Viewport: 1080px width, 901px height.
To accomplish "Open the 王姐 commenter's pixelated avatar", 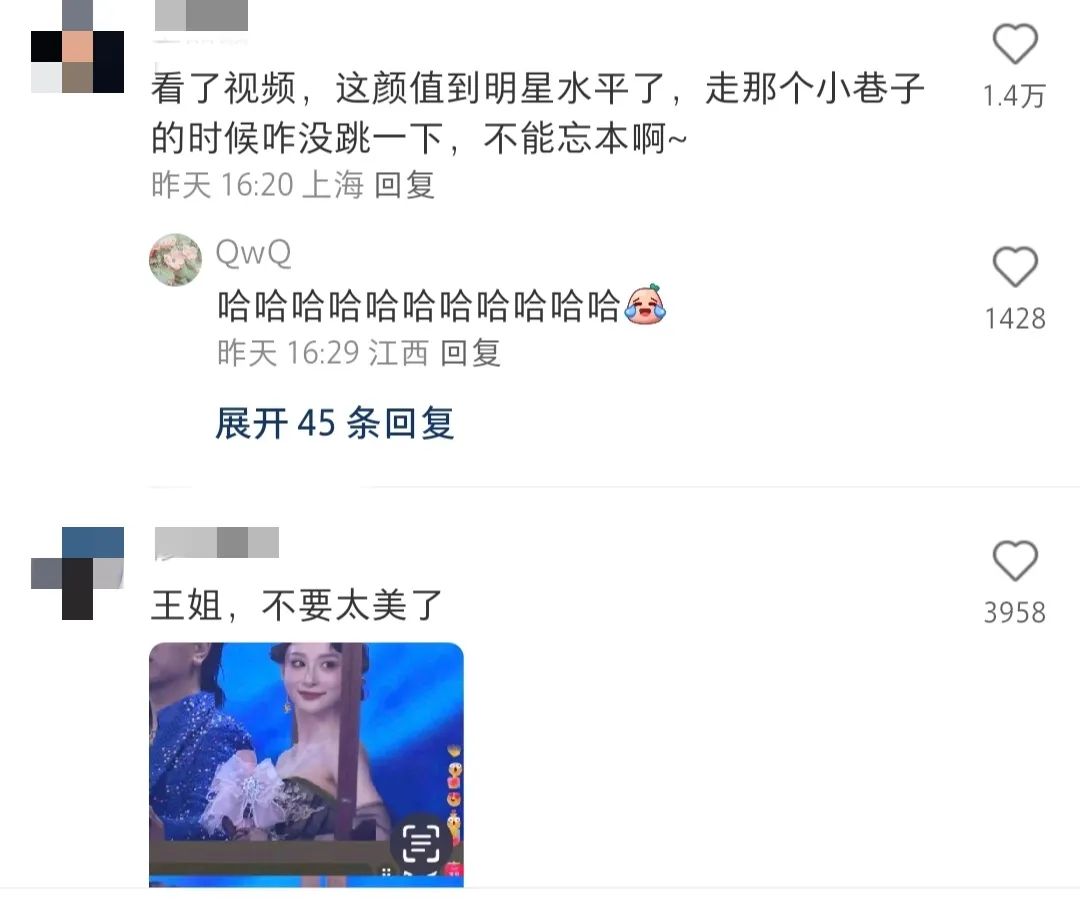I will [77, 573].
